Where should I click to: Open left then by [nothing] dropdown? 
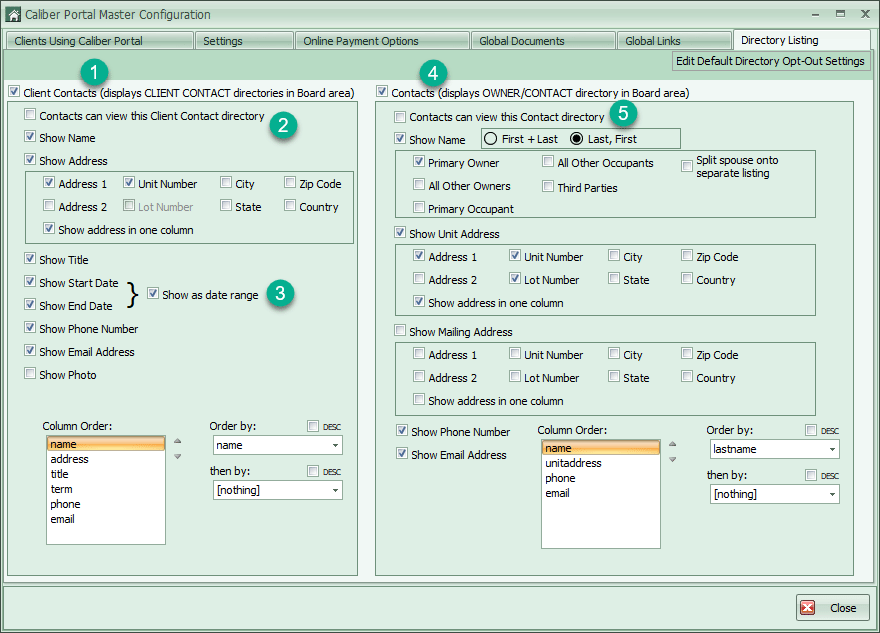(278, 490)
